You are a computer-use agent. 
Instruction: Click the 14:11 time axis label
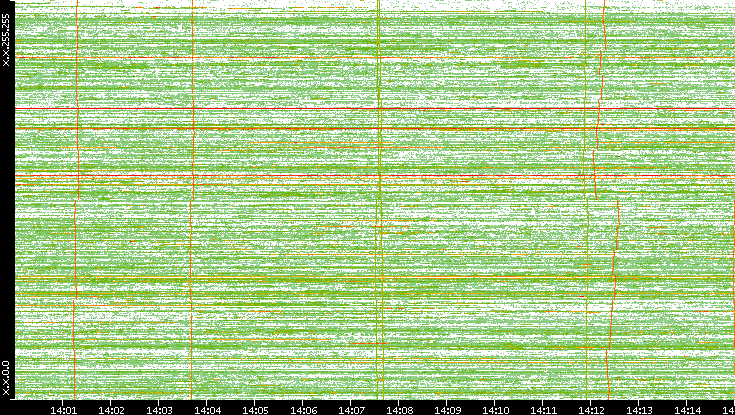click(x=543, y=410)
